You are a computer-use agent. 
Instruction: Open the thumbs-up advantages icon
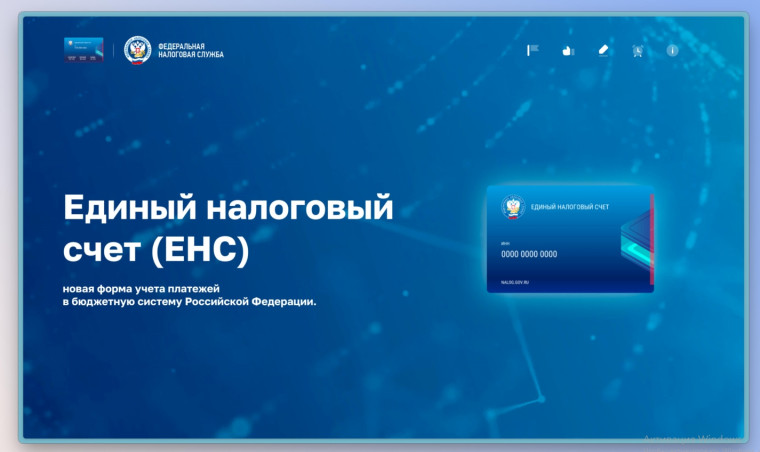[x=568, y=50]
